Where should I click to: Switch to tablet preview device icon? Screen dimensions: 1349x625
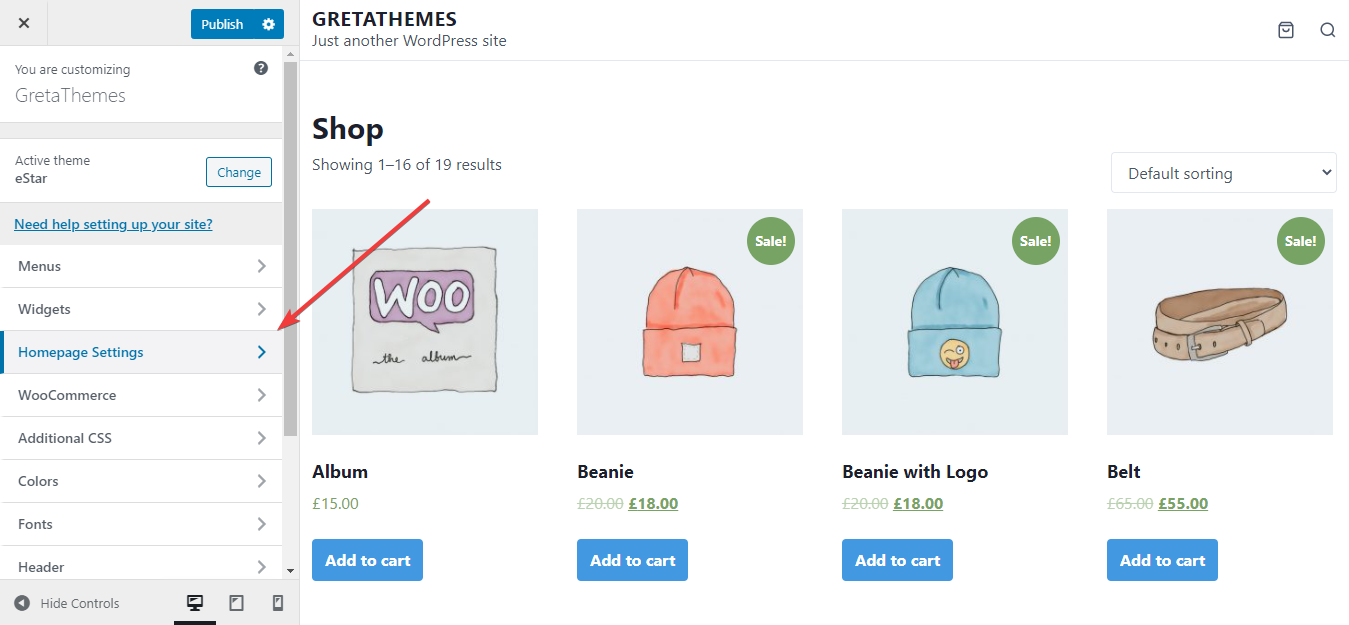point(237,603)
